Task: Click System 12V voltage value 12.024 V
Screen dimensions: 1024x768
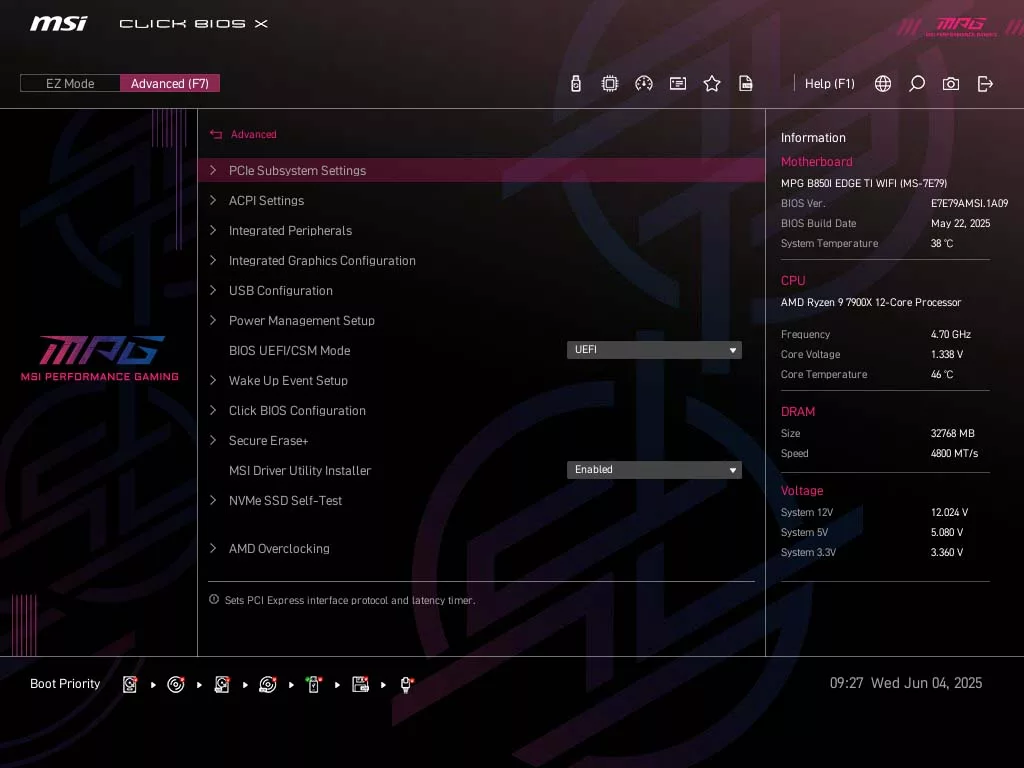Action: [x=949, y=513]
